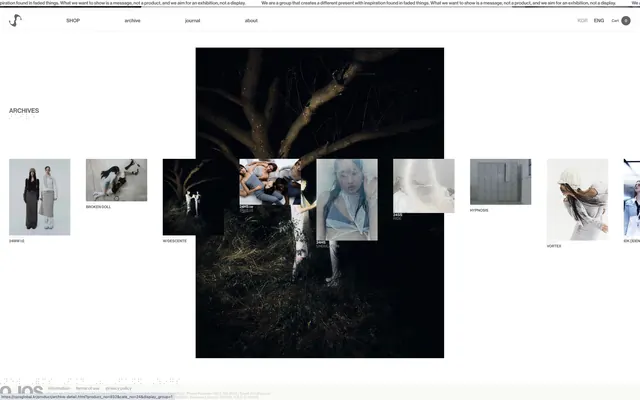Click the brand logo in the header
The height and width of the screenshot is (400, 640).
point(15,20)
